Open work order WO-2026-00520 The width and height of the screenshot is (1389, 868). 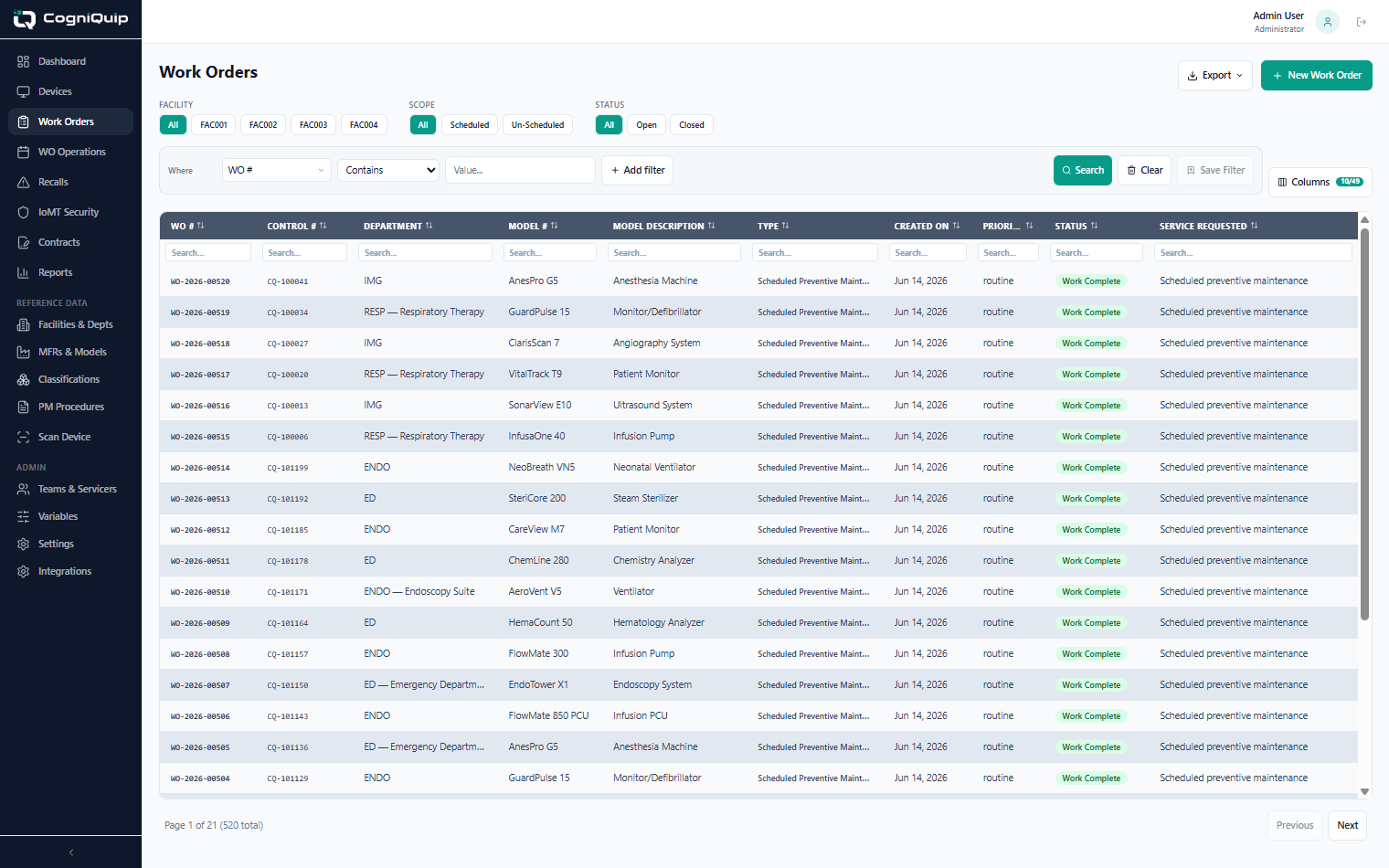pos(200,281)
